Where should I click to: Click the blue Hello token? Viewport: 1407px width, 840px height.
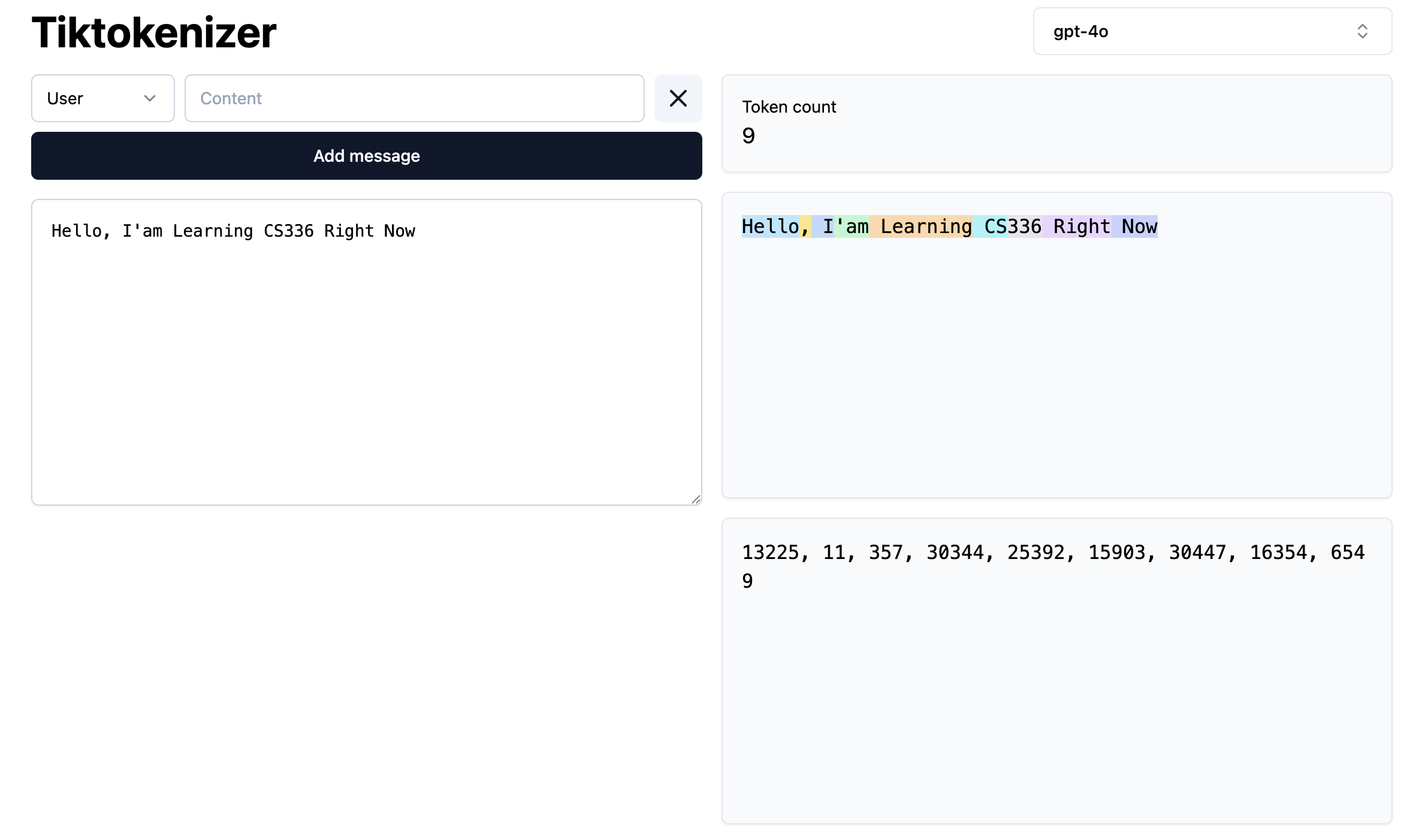(770, 226)
